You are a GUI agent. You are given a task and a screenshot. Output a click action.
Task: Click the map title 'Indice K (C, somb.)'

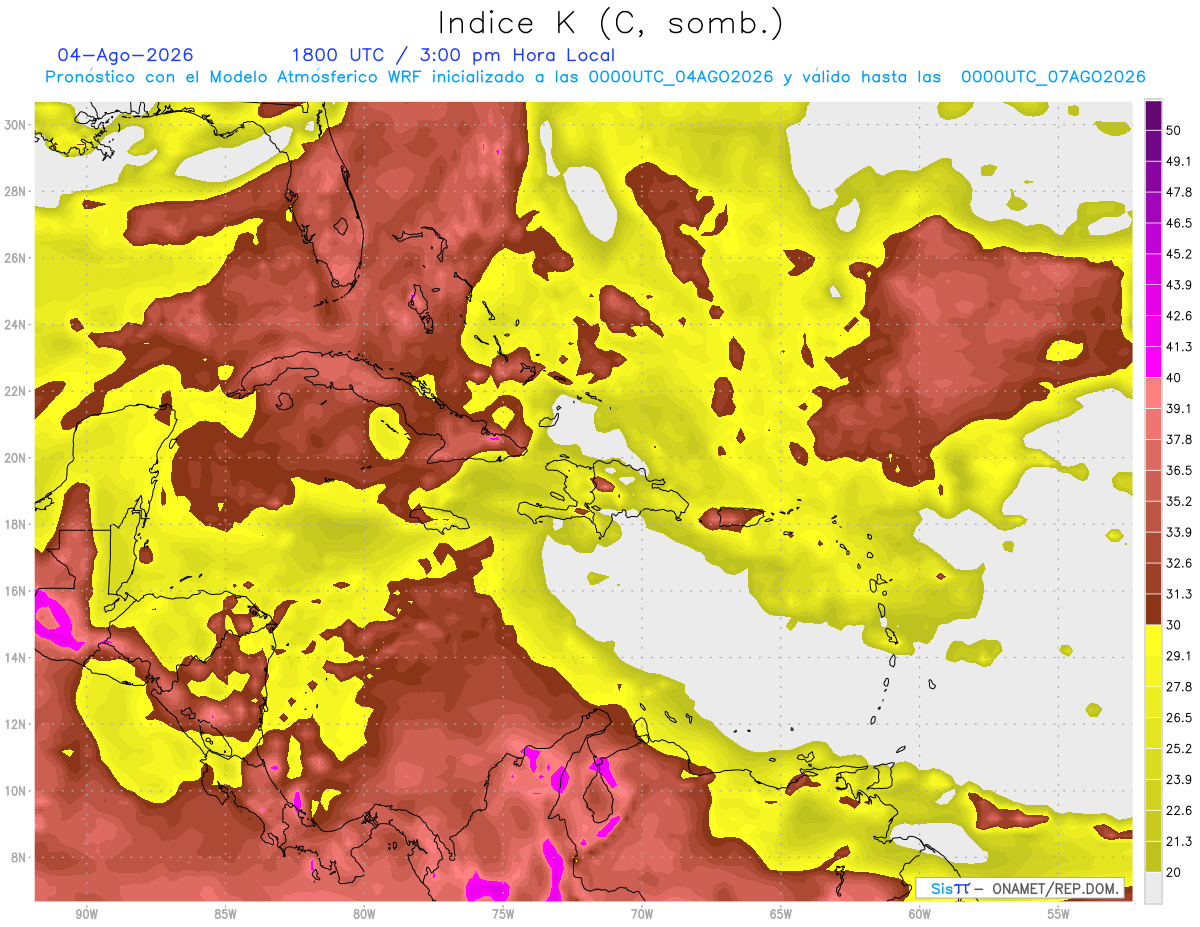coord(611,23)
